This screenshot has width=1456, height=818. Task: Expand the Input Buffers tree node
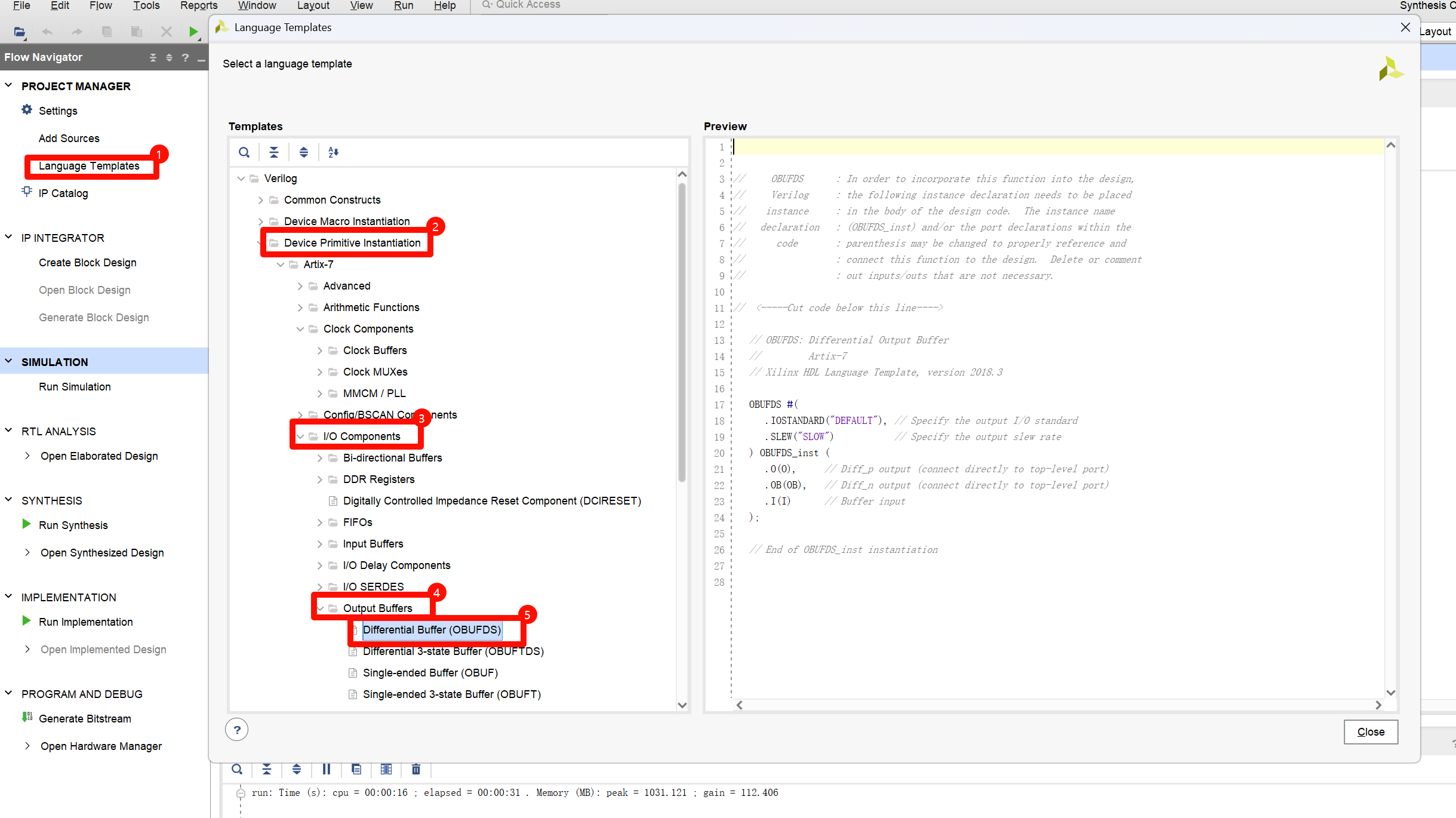(x=320, y=544)
